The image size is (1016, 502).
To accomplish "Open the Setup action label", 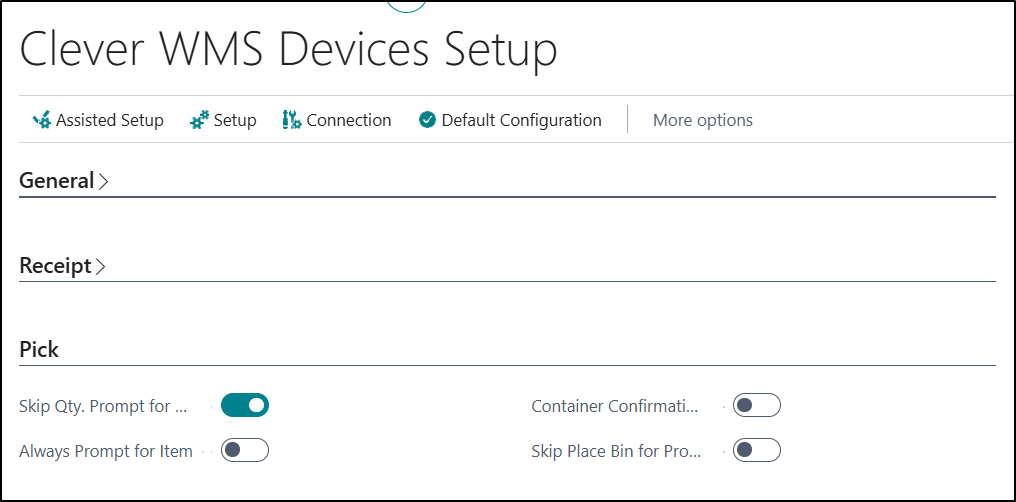I will click(x=235, y=120).
